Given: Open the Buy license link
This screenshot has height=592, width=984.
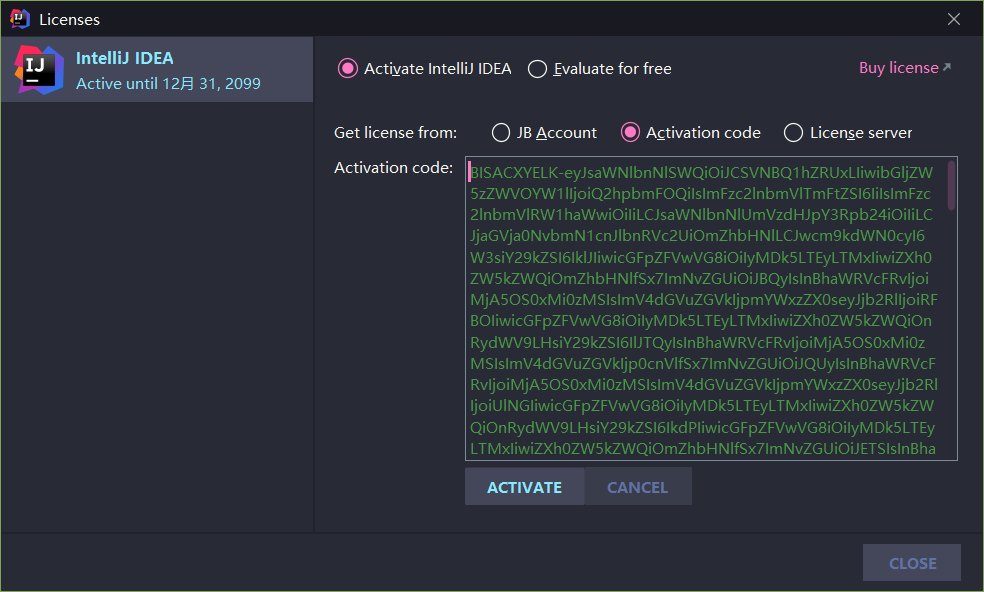Looking at the screenshot, I should click(x=899, y=68).
